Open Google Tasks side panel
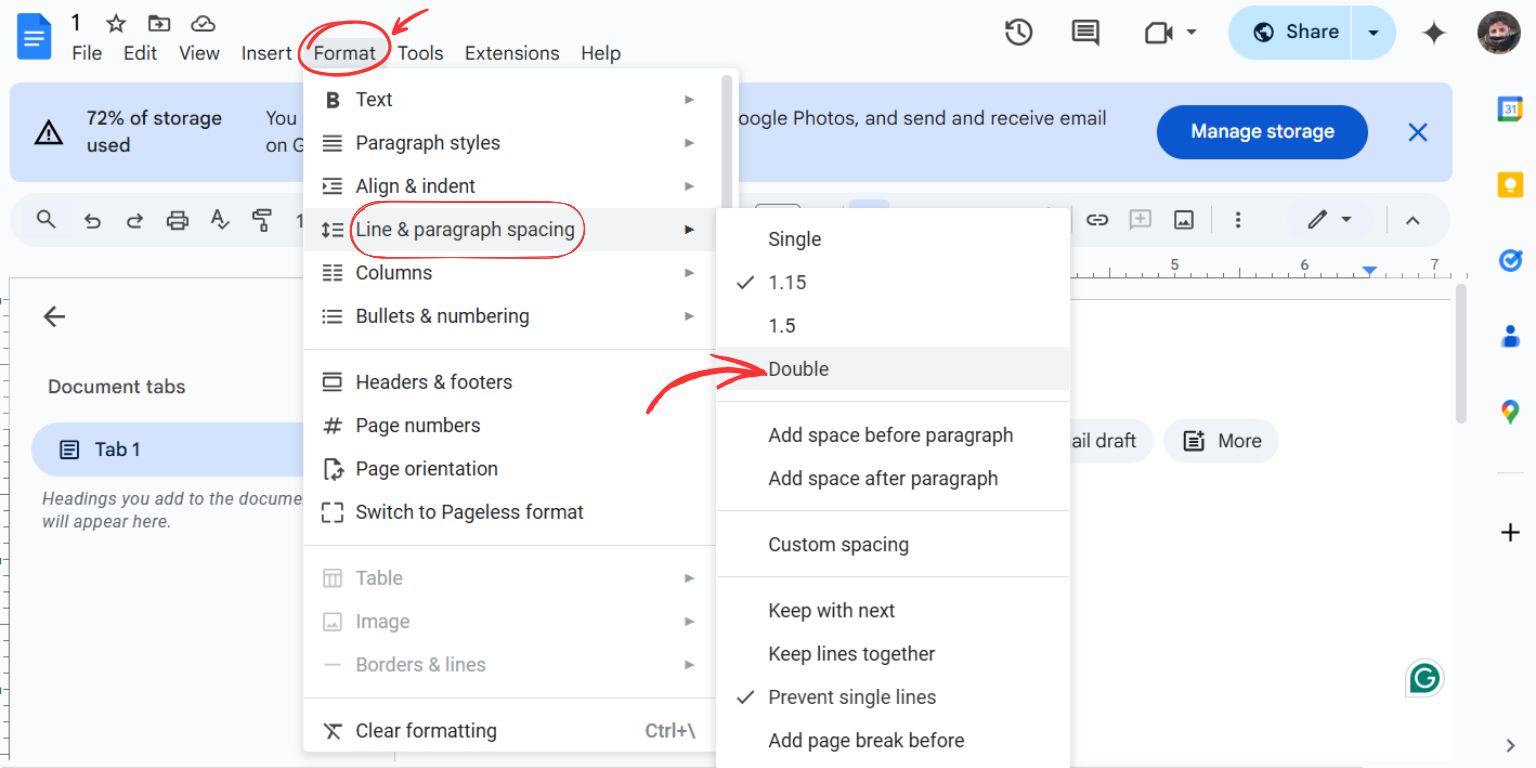Screen dimensions: 1536x768 click(x=1510, y=261)
